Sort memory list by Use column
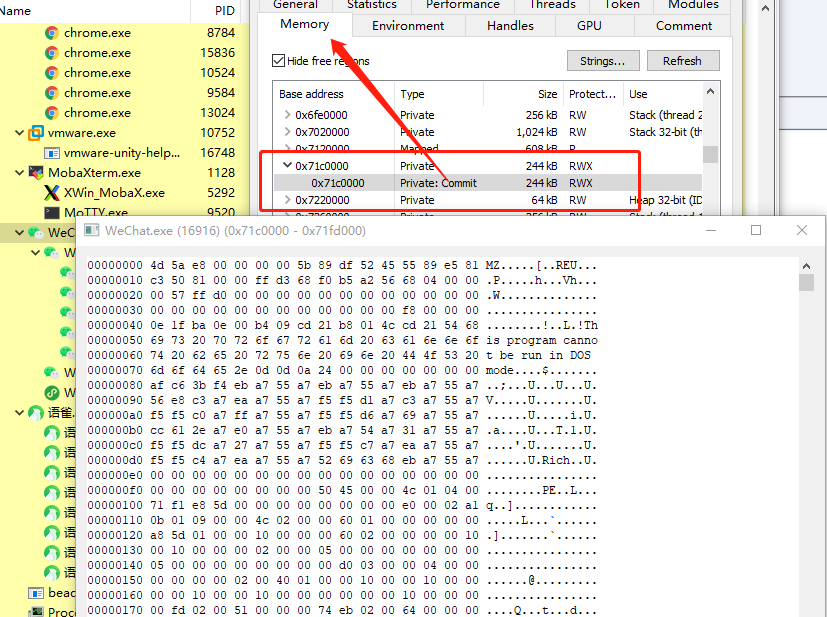 click(663, 94)
